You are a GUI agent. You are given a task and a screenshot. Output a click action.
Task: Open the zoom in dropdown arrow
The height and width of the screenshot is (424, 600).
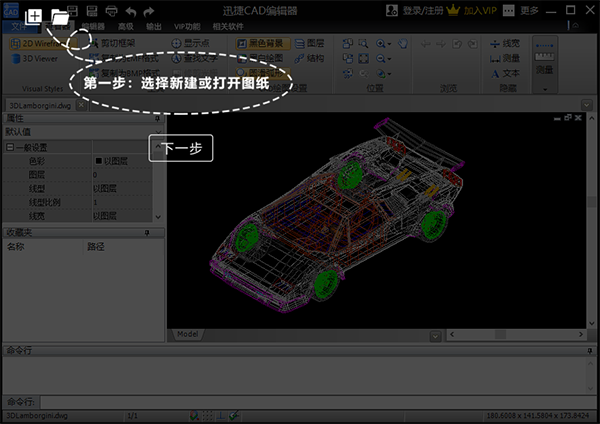click(x=390, y=44)
